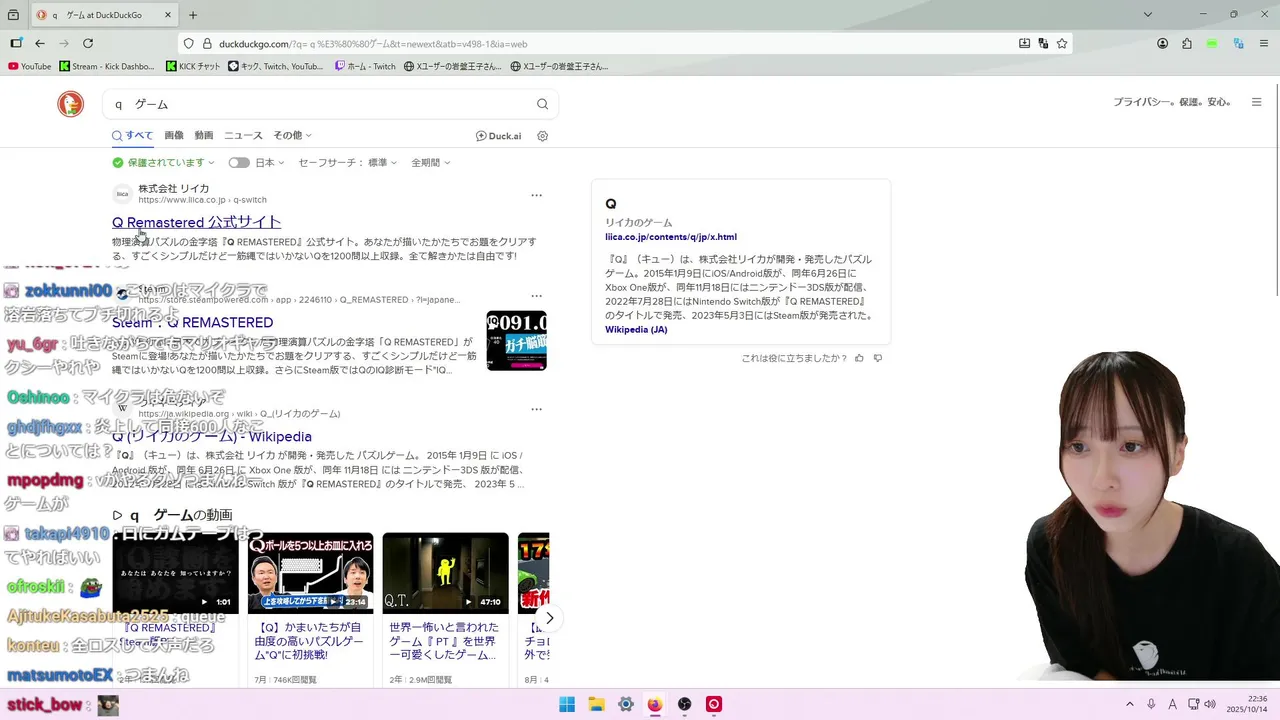Open the Steam : Q REMASTERED result
This screenshot has height=720, width=1280.
(192, 323)
